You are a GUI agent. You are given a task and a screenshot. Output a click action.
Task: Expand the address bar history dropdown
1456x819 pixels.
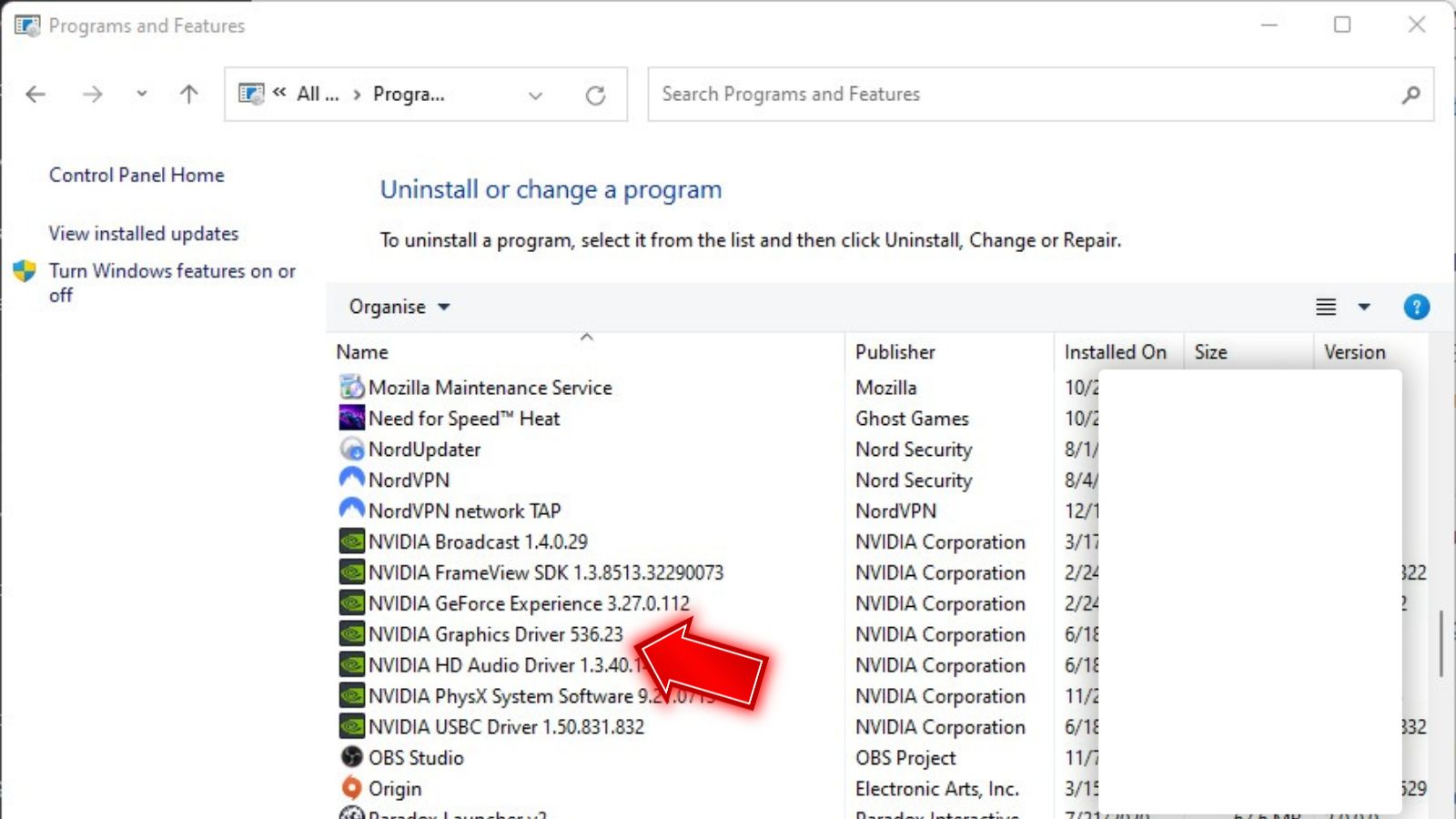[x=535, y=95]
